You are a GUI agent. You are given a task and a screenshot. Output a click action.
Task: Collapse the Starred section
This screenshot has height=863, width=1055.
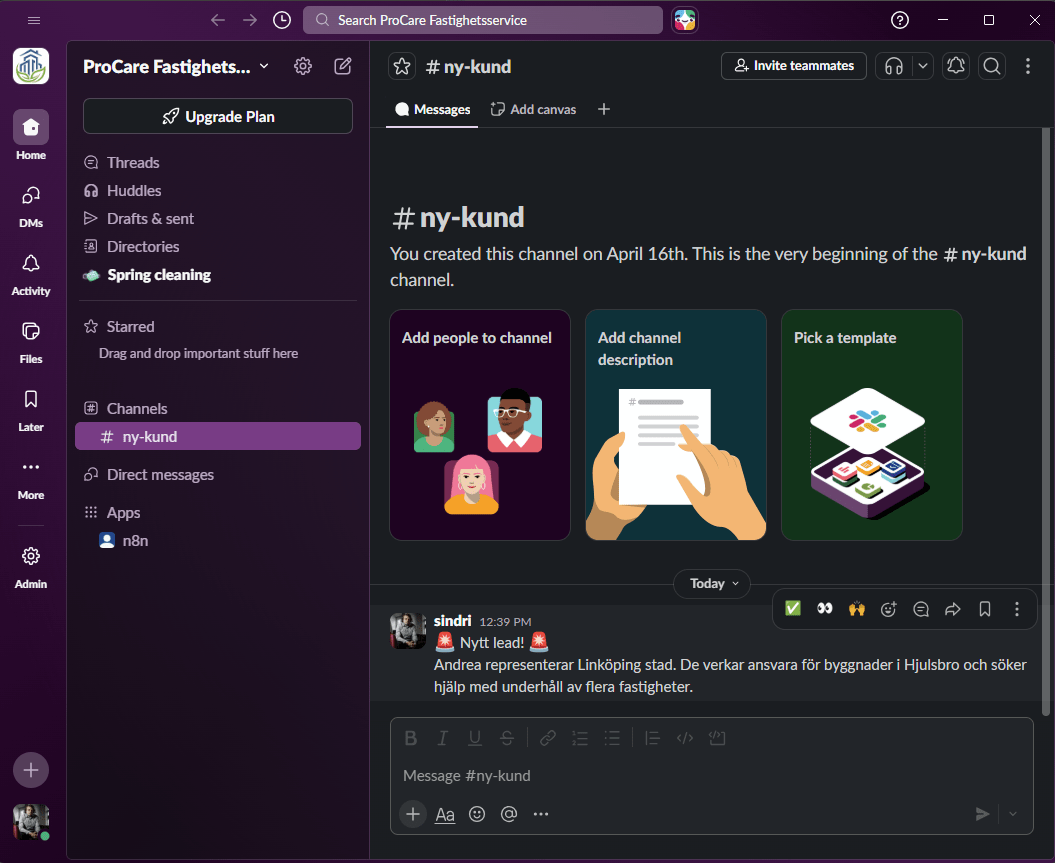(131, 326)
